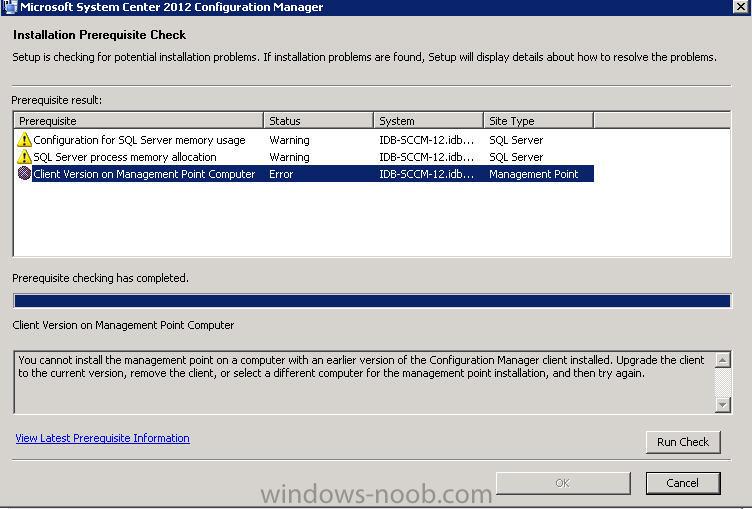Click system name in process memory allocation row

(426, 157)
